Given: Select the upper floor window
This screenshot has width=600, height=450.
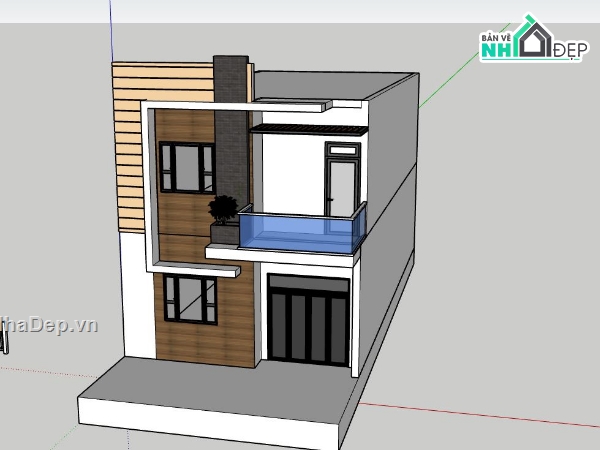Looking at the screenshot, I should click(x=186, y=168).
